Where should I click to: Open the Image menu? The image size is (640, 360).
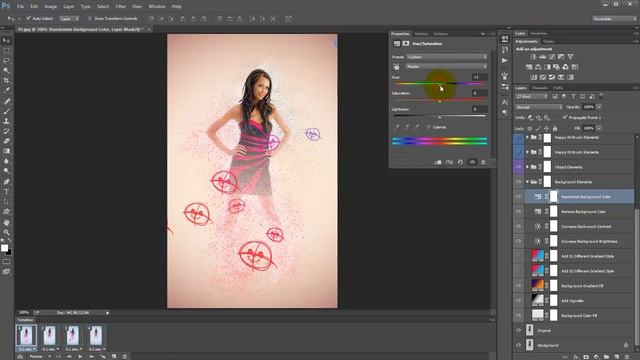pos(50,7)
